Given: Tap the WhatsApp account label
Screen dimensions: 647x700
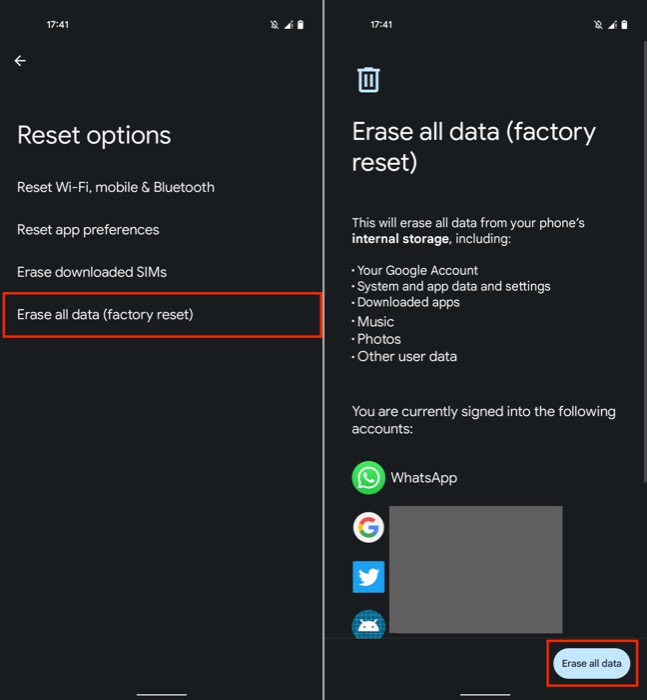Looking at the screenshot, I should point(424,478).
